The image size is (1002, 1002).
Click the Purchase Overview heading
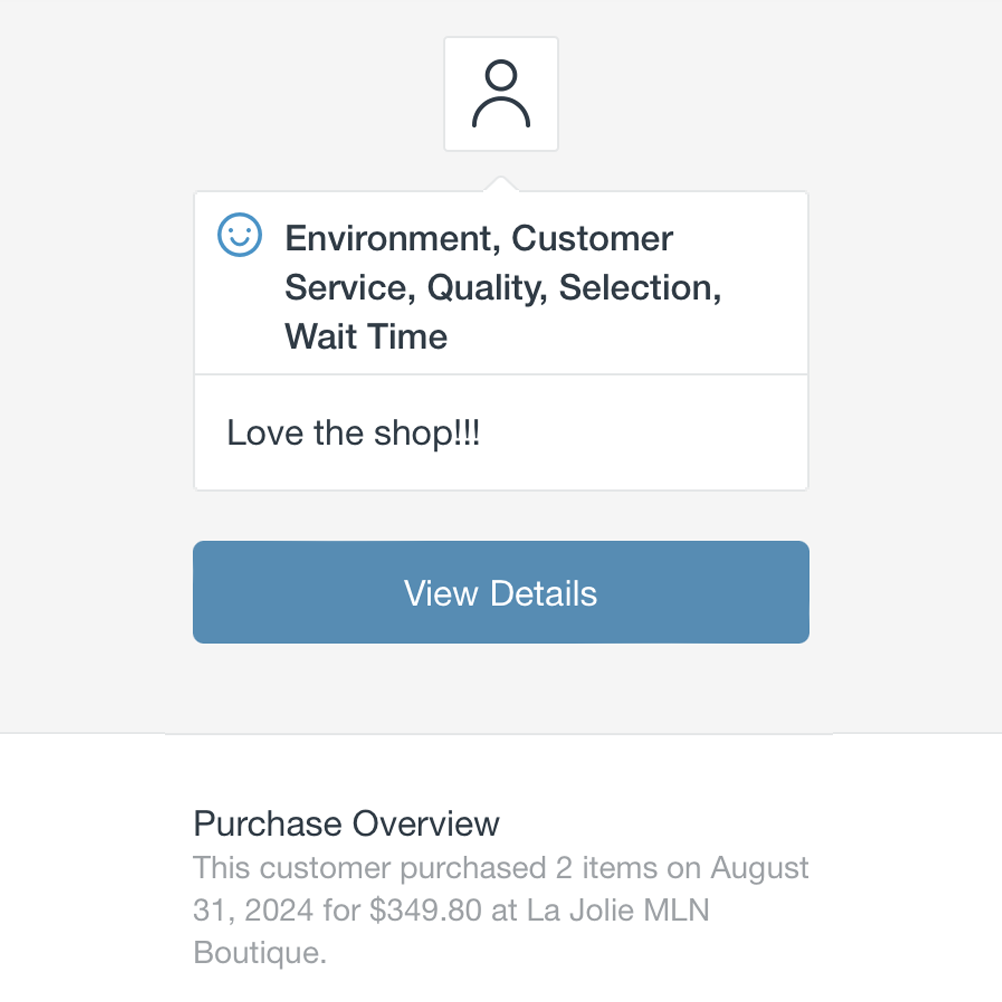coord(346,824)
